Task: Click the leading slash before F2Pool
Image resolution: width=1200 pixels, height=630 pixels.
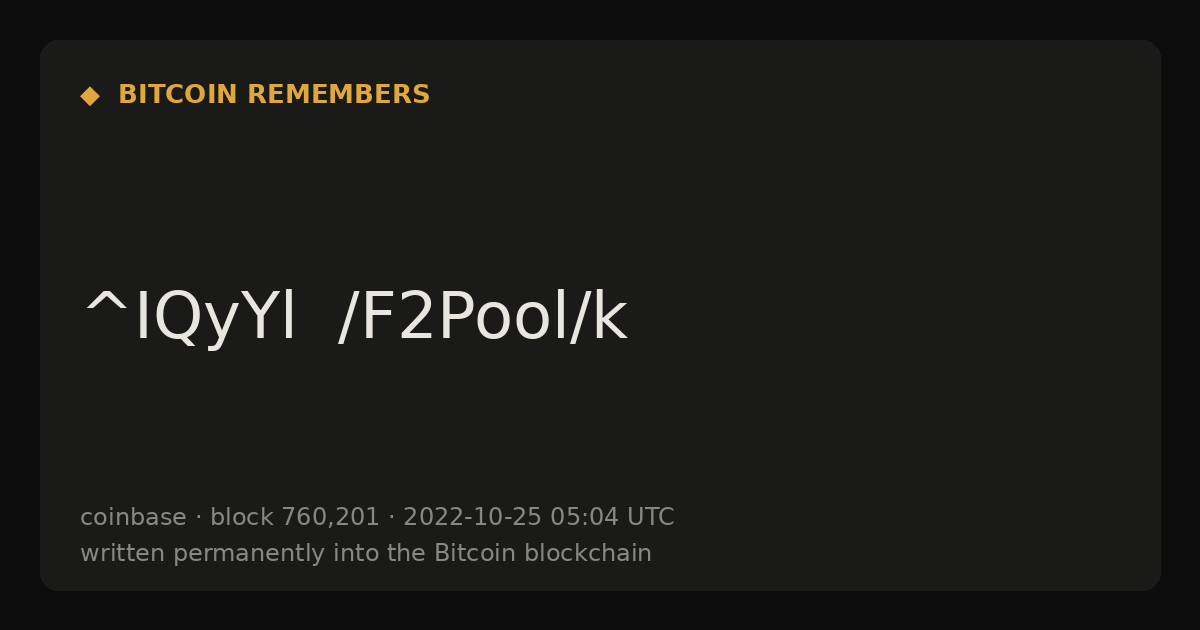Action: [350, 318]
